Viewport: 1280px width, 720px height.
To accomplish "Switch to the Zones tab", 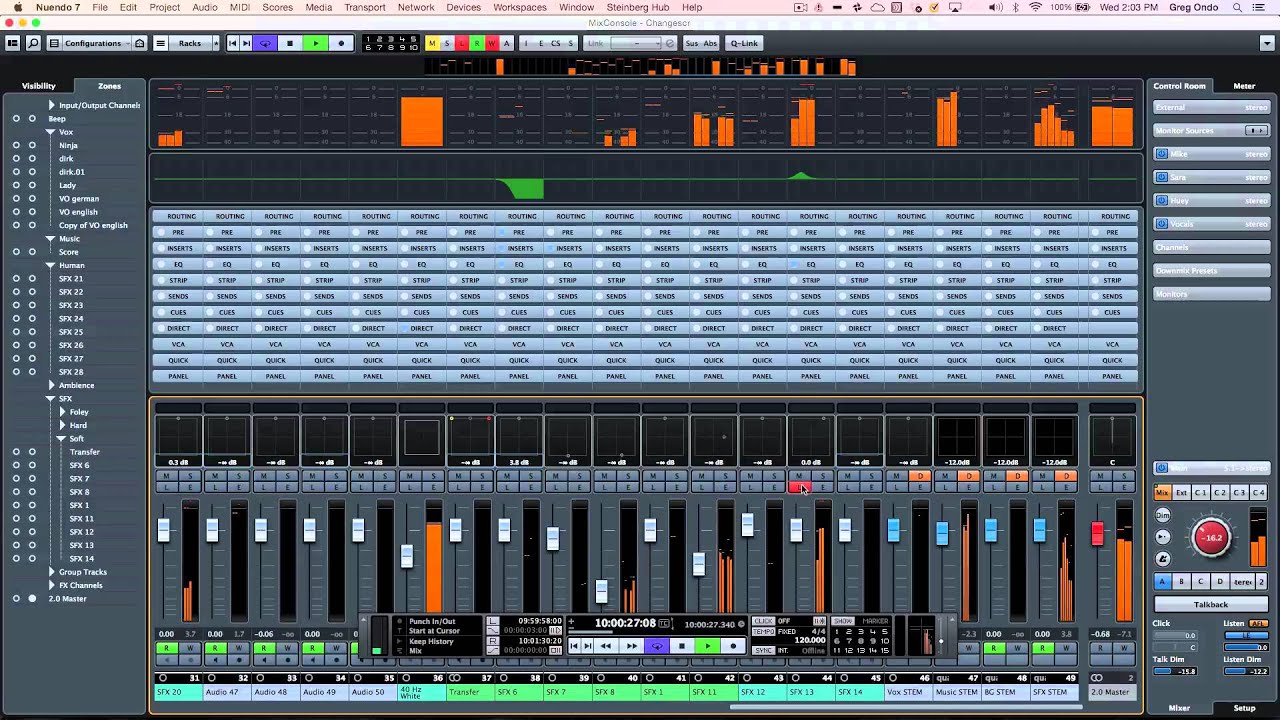I will pyautogui.click(x=109, y=86).
